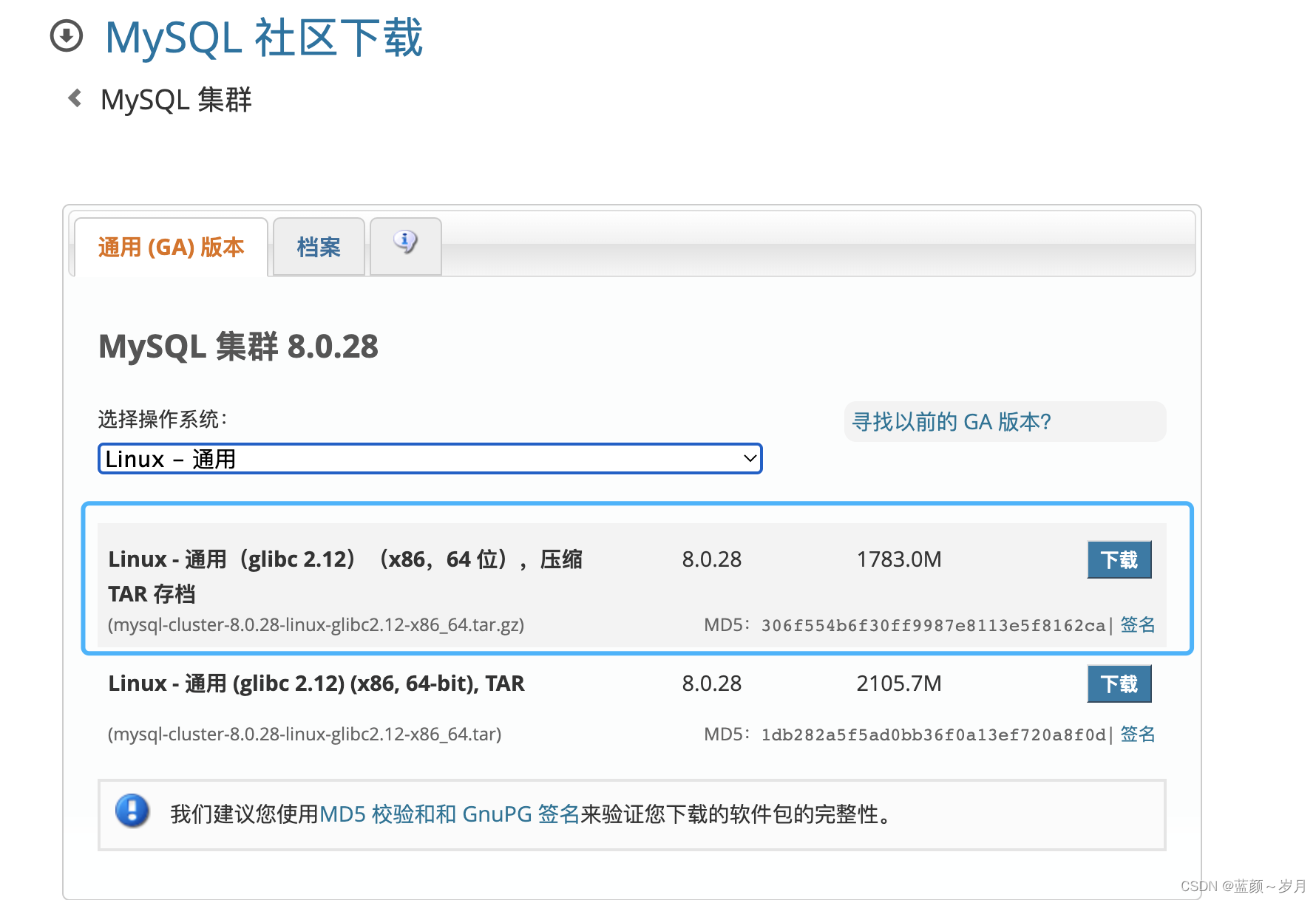Open 签名 link for the .tar file MD5

(x=1138, y=734)
